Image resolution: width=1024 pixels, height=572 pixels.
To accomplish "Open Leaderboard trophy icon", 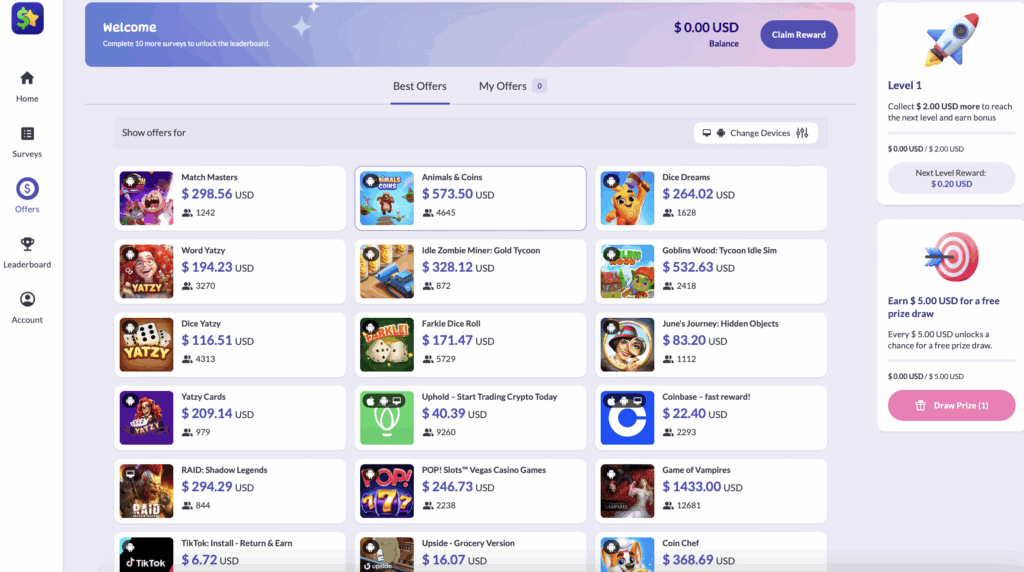I will pos(27,244).
